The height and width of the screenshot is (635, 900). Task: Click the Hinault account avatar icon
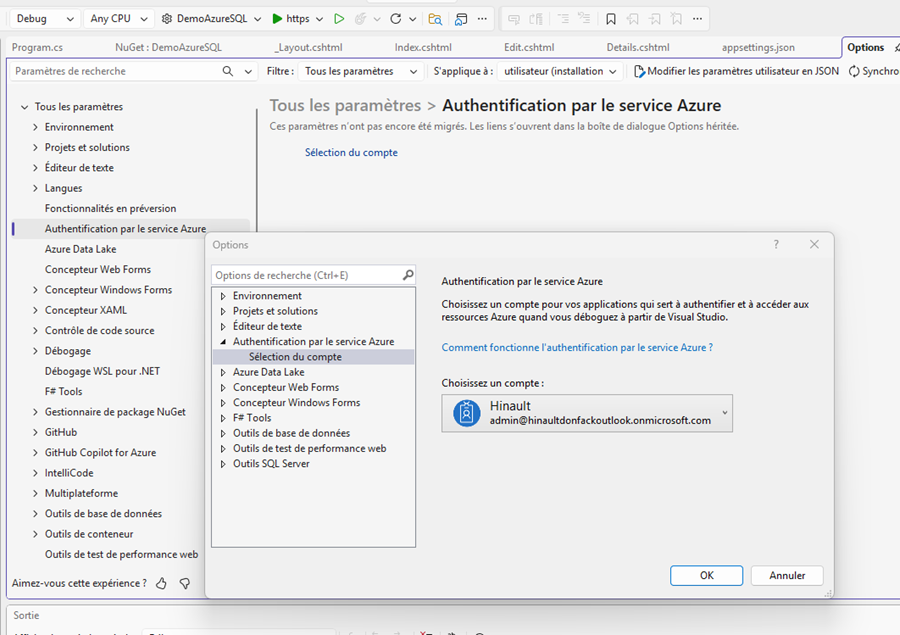(466, 413)
